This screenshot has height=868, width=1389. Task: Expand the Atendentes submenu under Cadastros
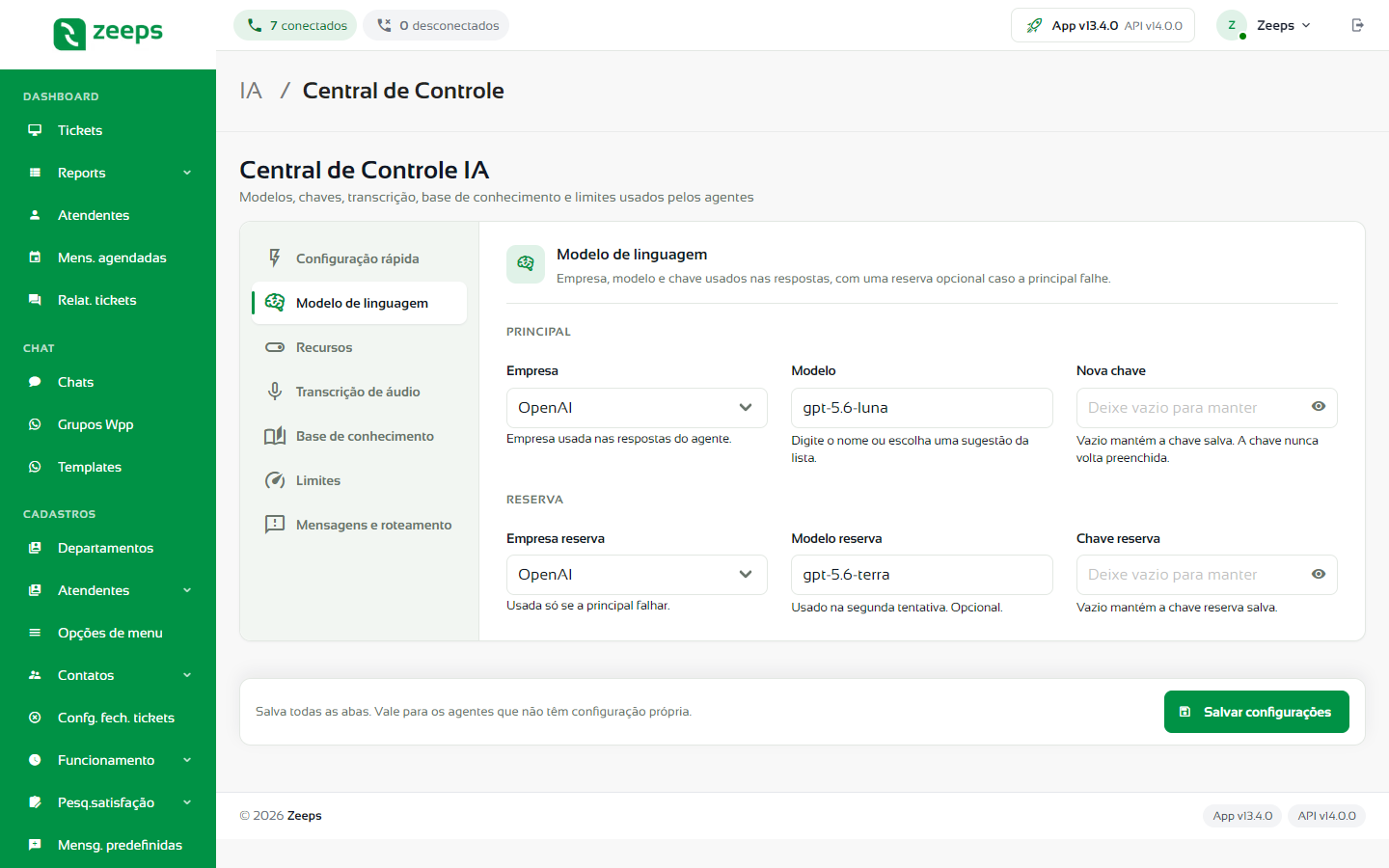[187, 590]
